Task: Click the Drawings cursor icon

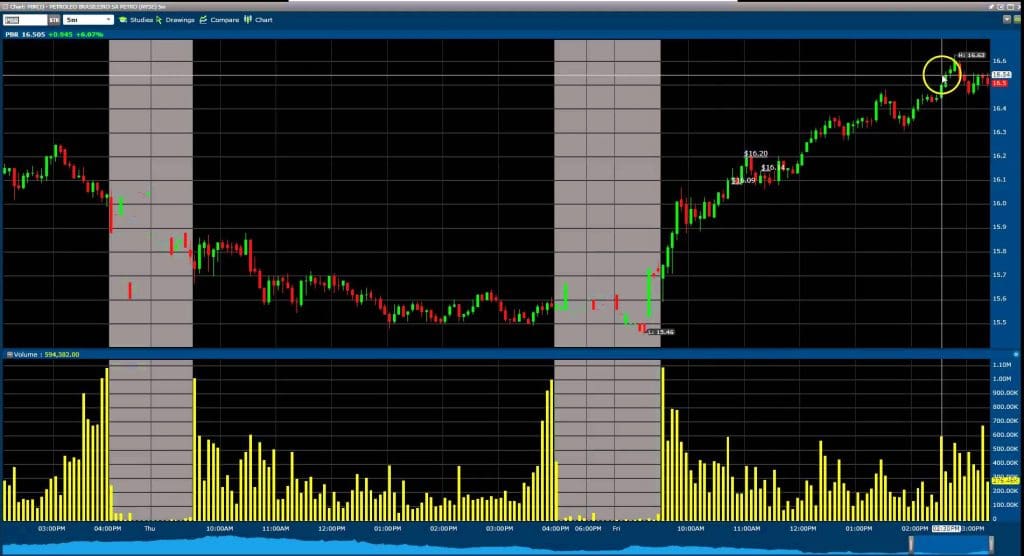Action: 159,20
